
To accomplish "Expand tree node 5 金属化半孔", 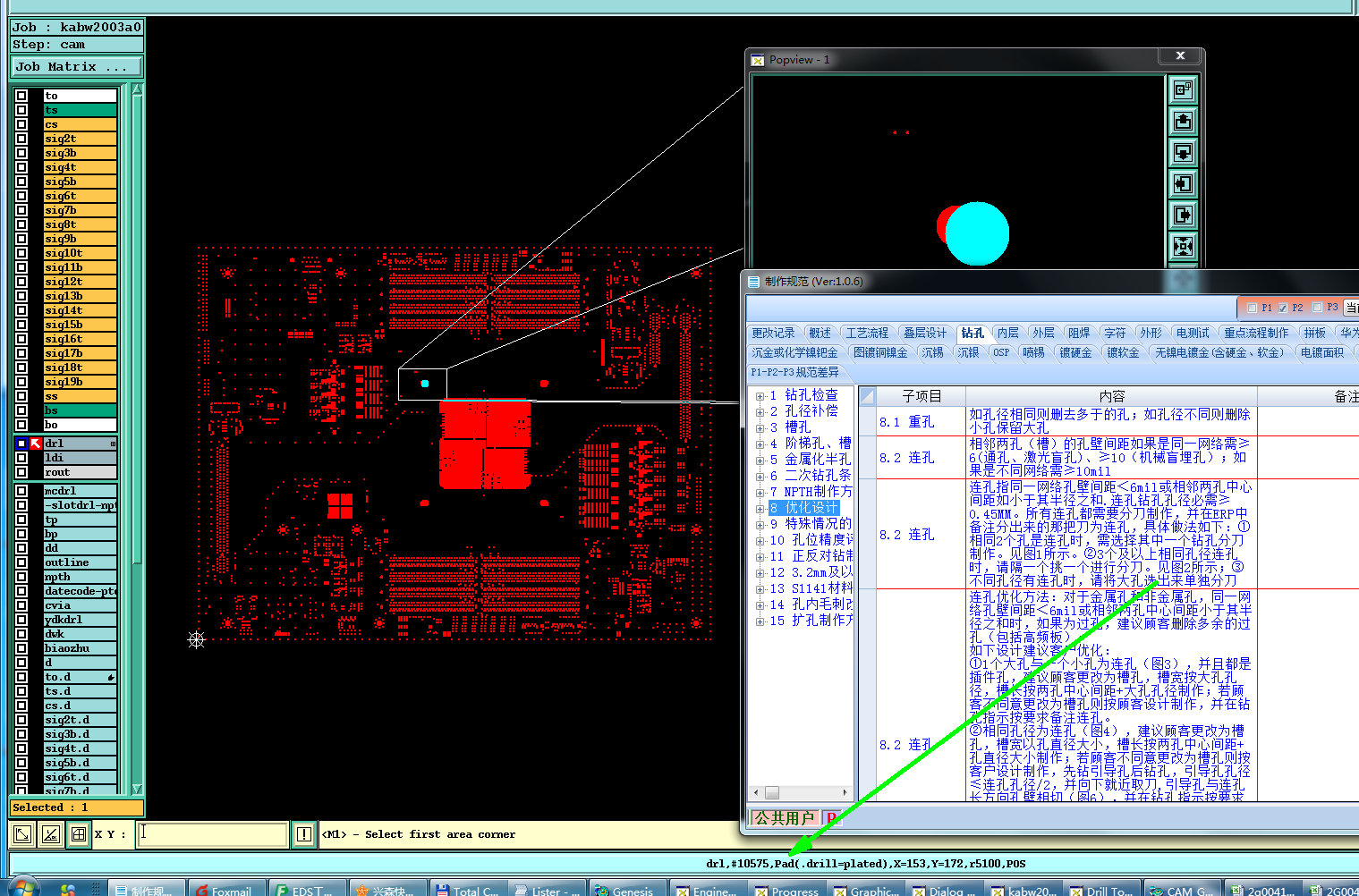I will (x=760, y=460).
